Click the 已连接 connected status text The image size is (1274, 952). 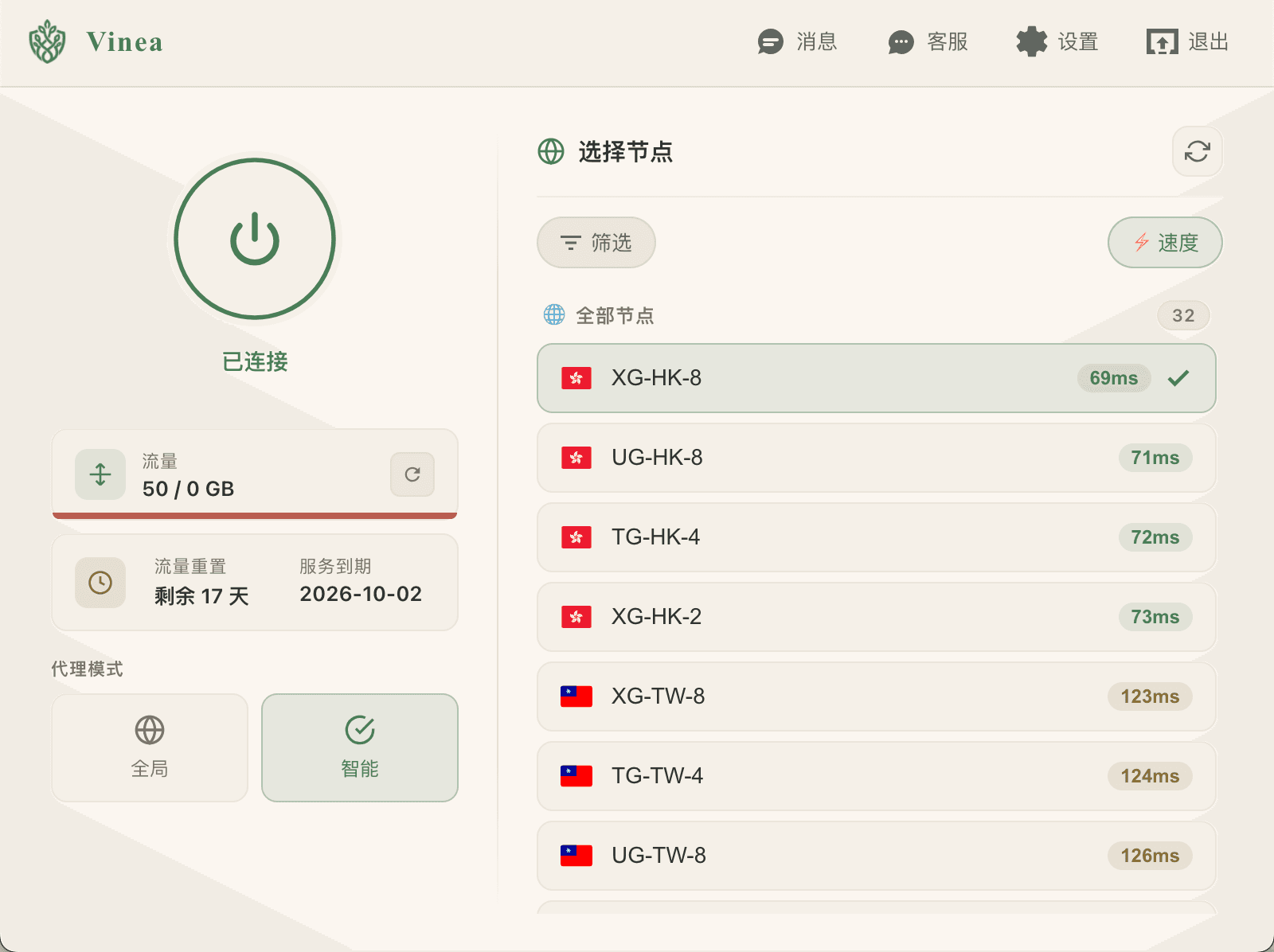click(x=255, y=361)
